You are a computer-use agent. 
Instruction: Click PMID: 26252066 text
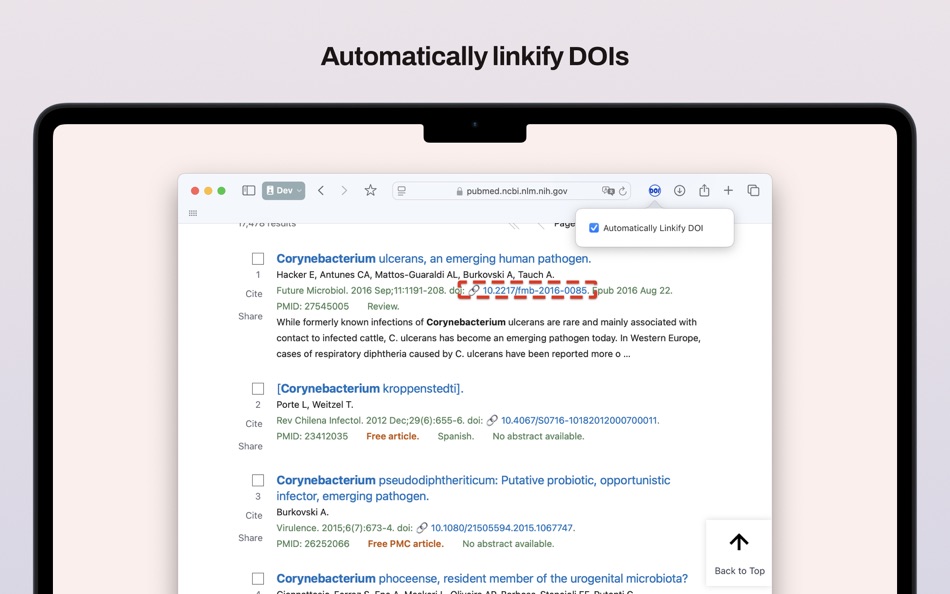click(x=313, y=544)
